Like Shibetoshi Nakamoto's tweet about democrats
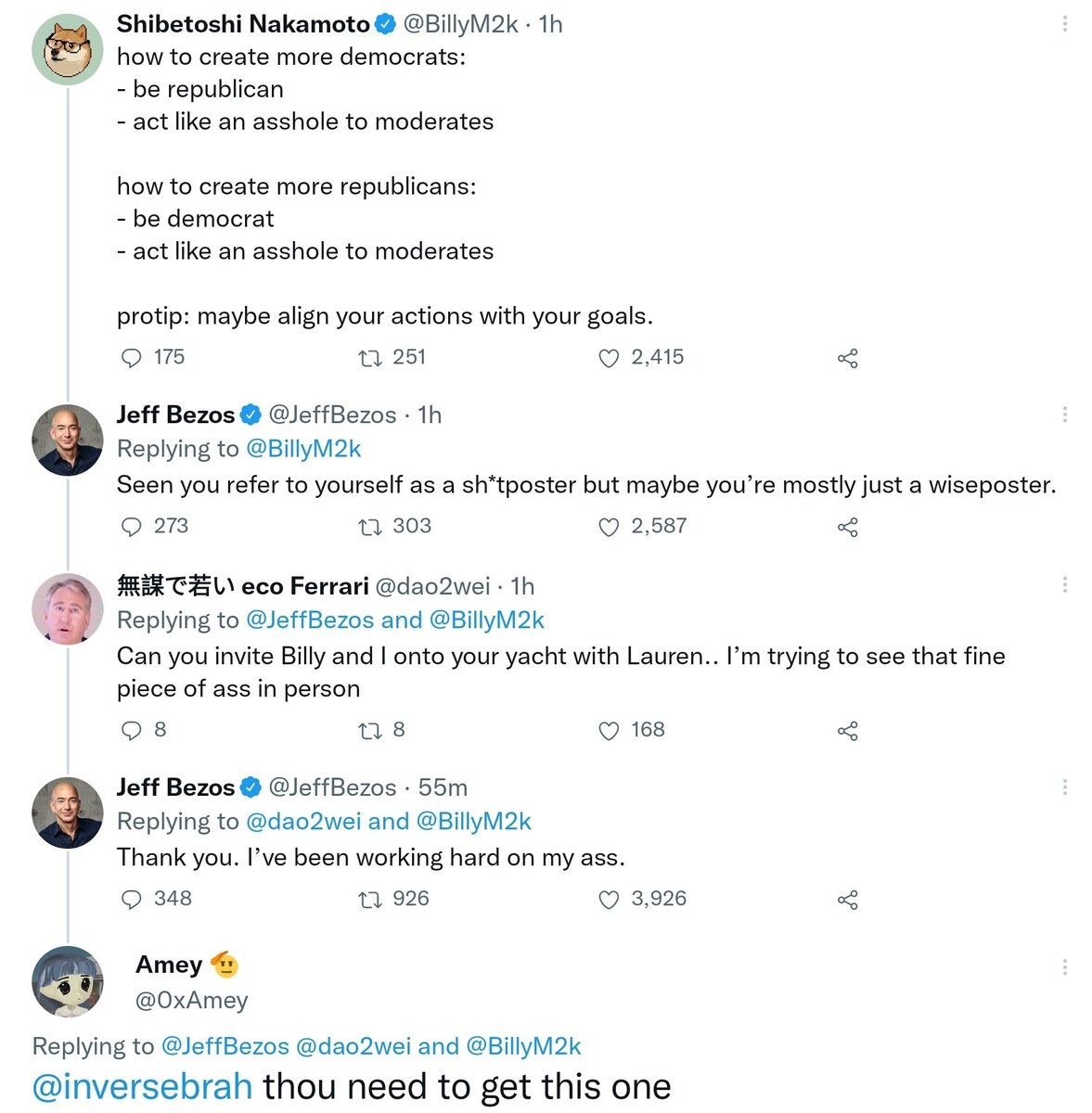 (609, 358)
